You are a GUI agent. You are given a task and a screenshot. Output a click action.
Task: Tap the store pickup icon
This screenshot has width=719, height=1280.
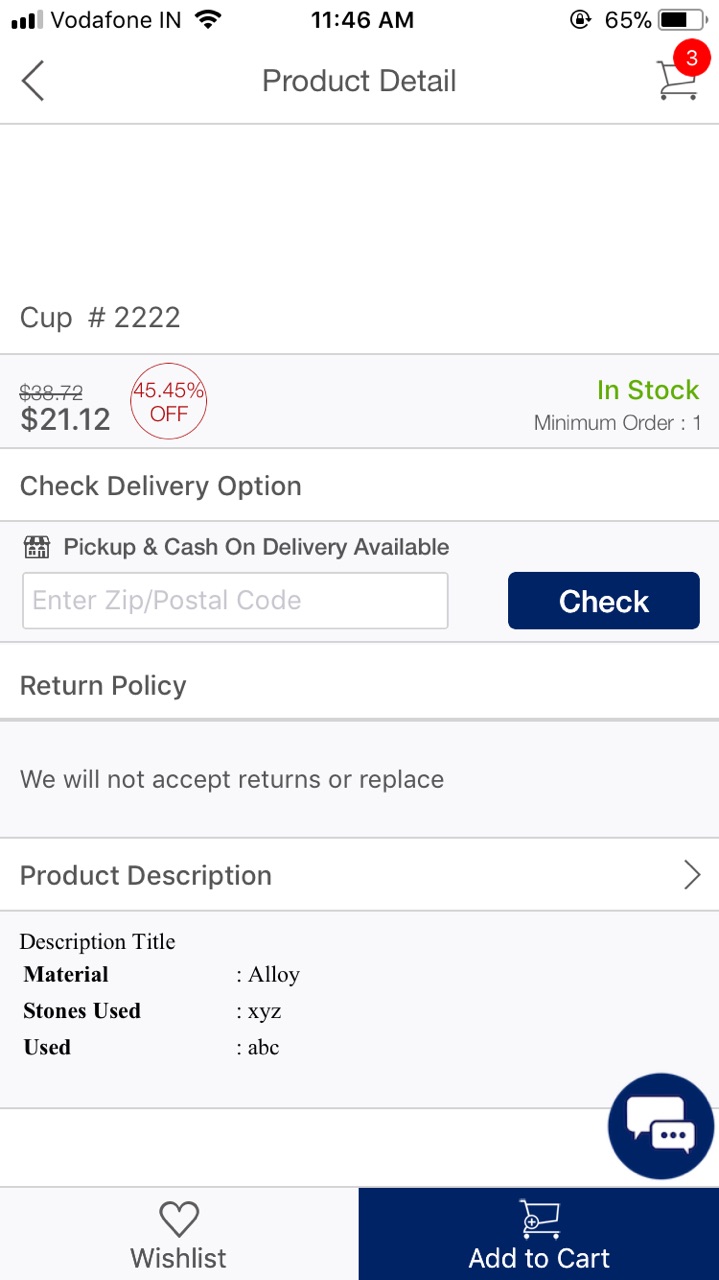pyautogui.click(x=37, y=547)
